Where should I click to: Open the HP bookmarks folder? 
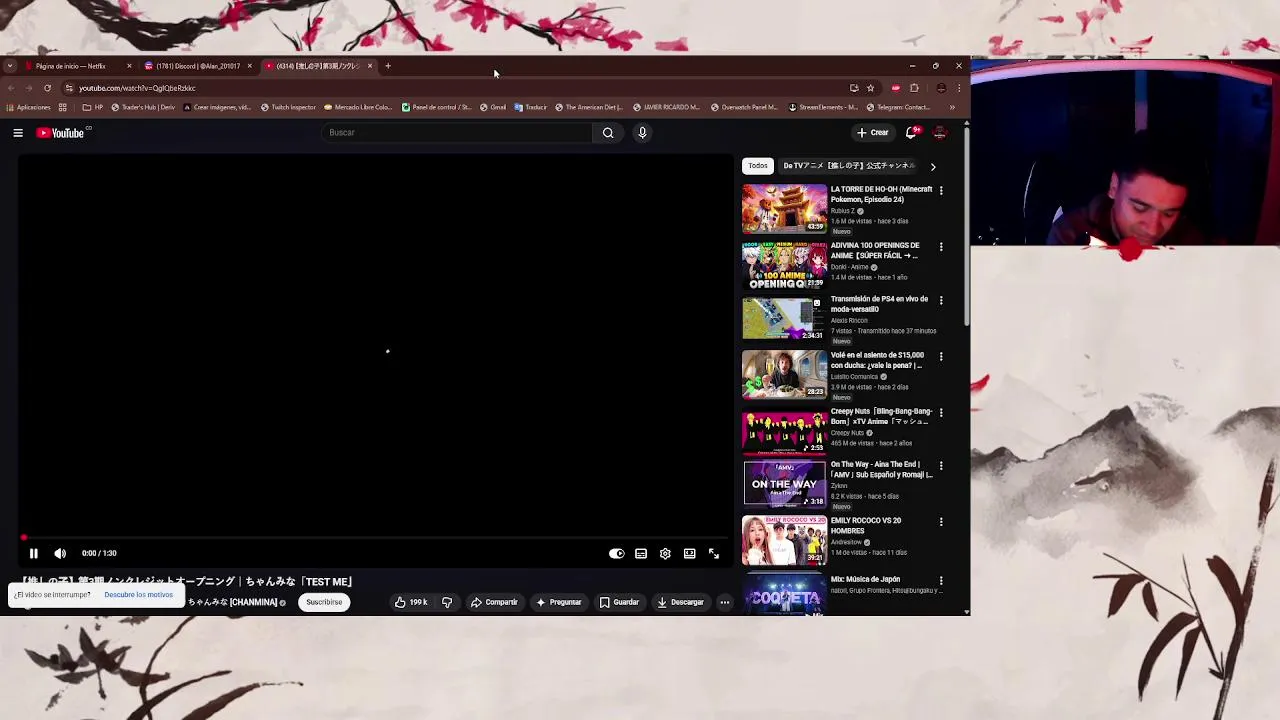[93, 107]
